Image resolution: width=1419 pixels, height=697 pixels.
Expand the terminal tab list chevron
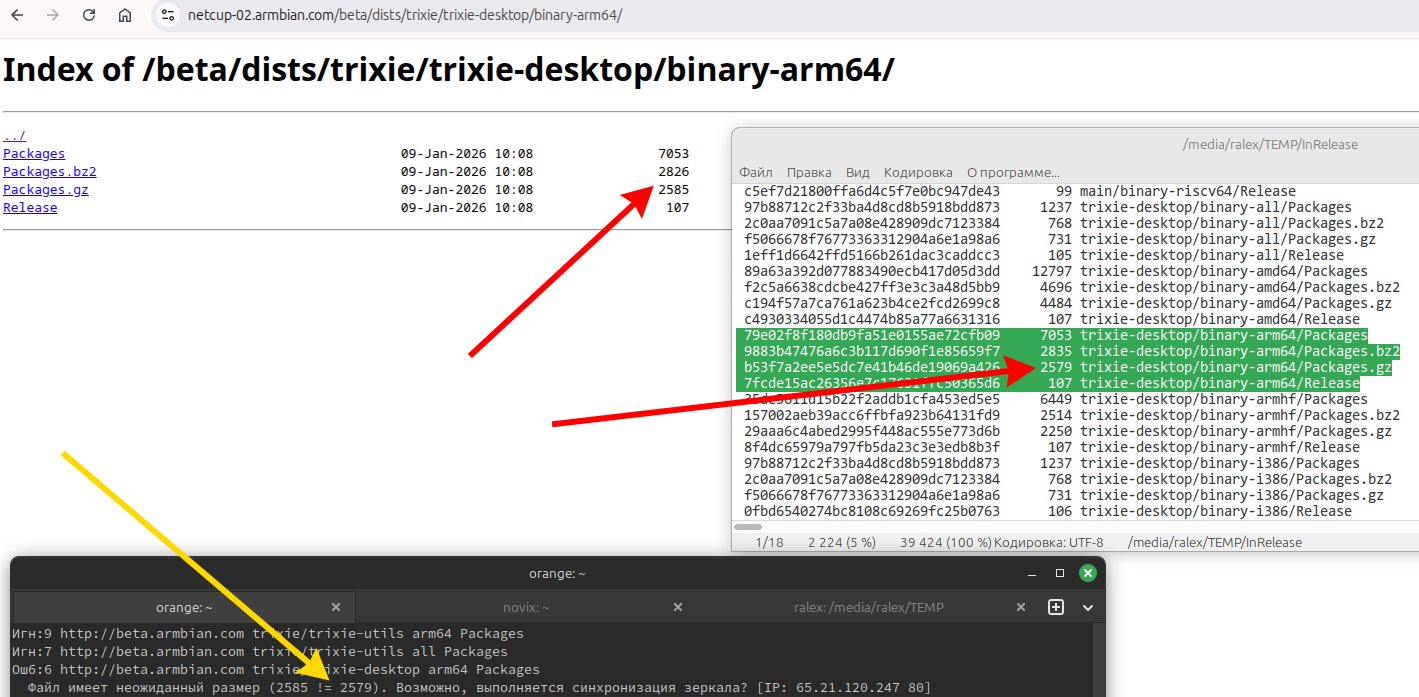point(1088,607)
